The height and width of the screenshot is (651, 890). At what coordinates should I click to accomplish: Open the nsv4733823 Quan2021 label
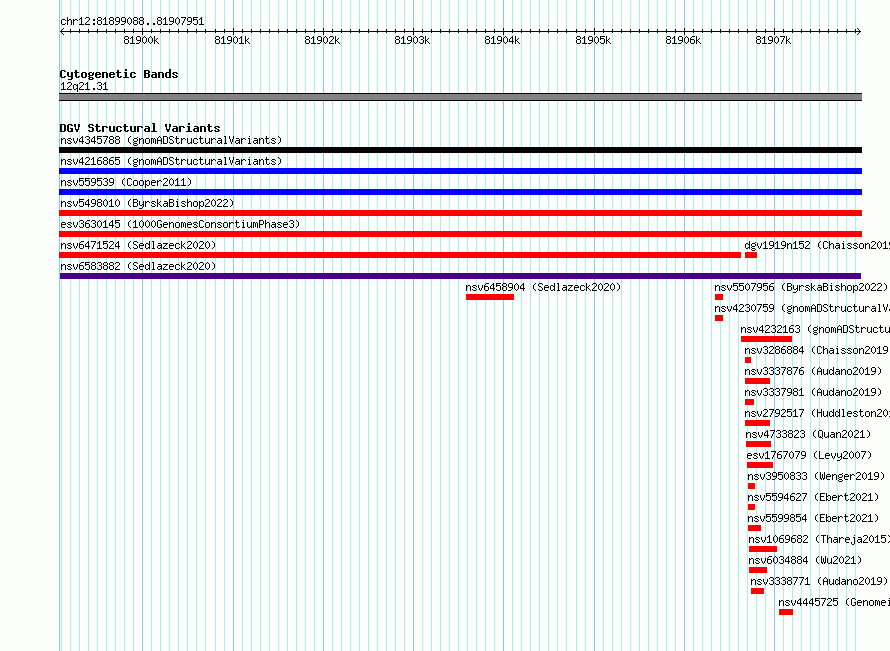click(x=808, y=434)
